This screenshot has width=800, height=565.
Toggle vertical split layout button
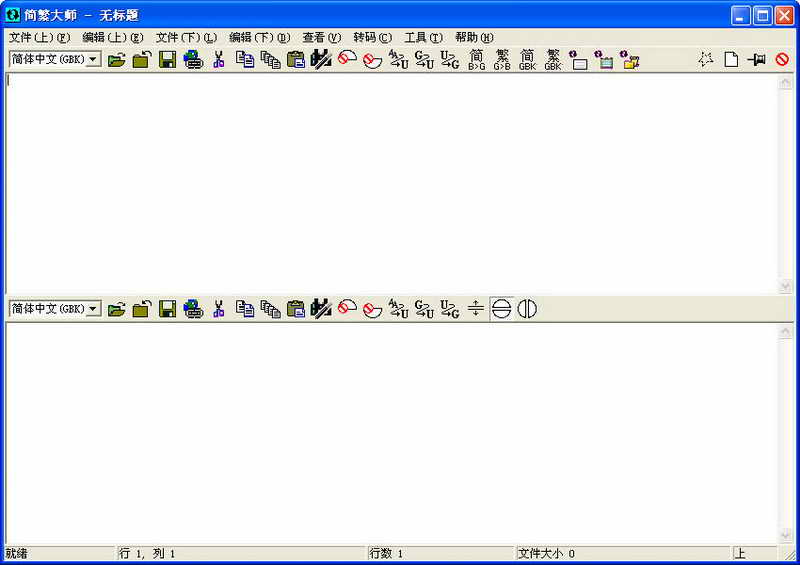527,309
